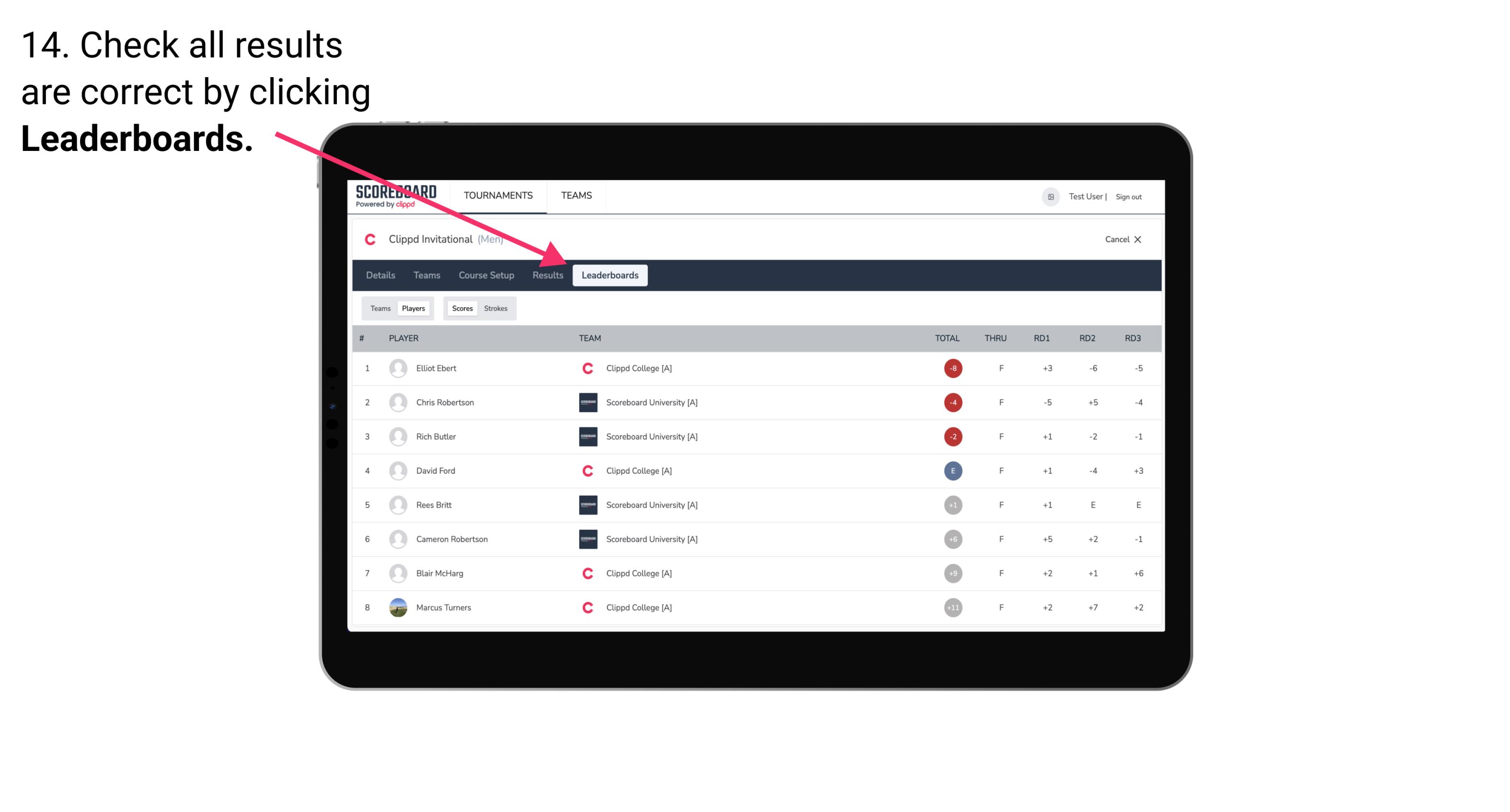Click the Teams tab in tournament navigation
Viewport: 1510px width, 812px height.
(x=425, y=275)
